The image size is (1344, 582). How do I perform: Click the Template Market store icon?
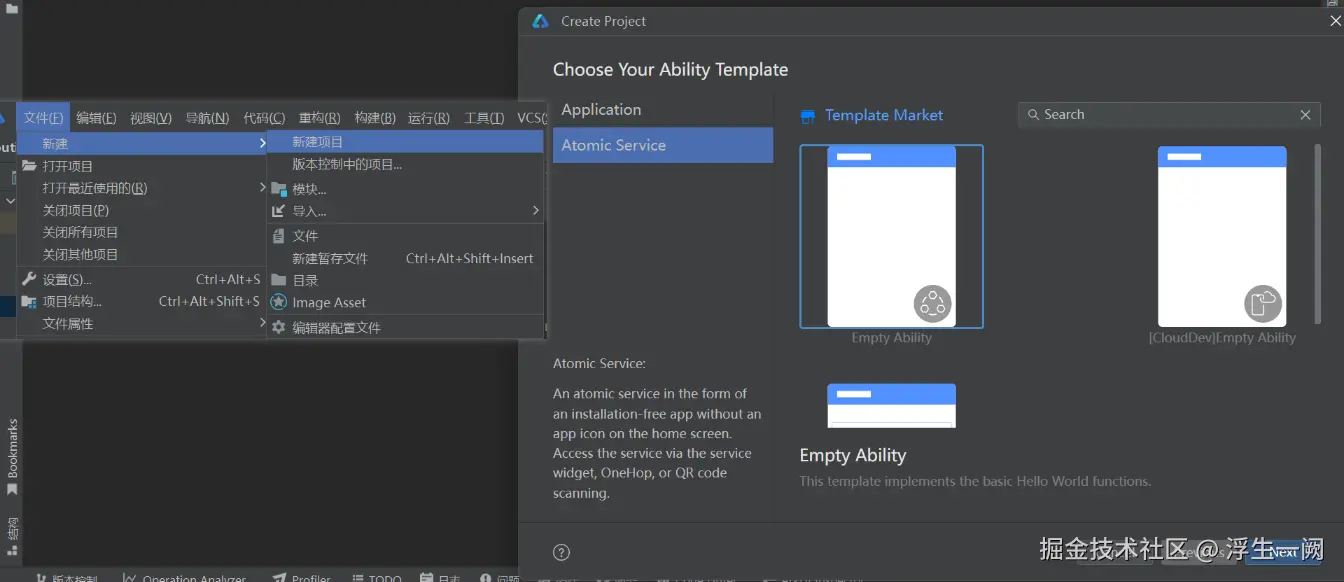(808, 116)
